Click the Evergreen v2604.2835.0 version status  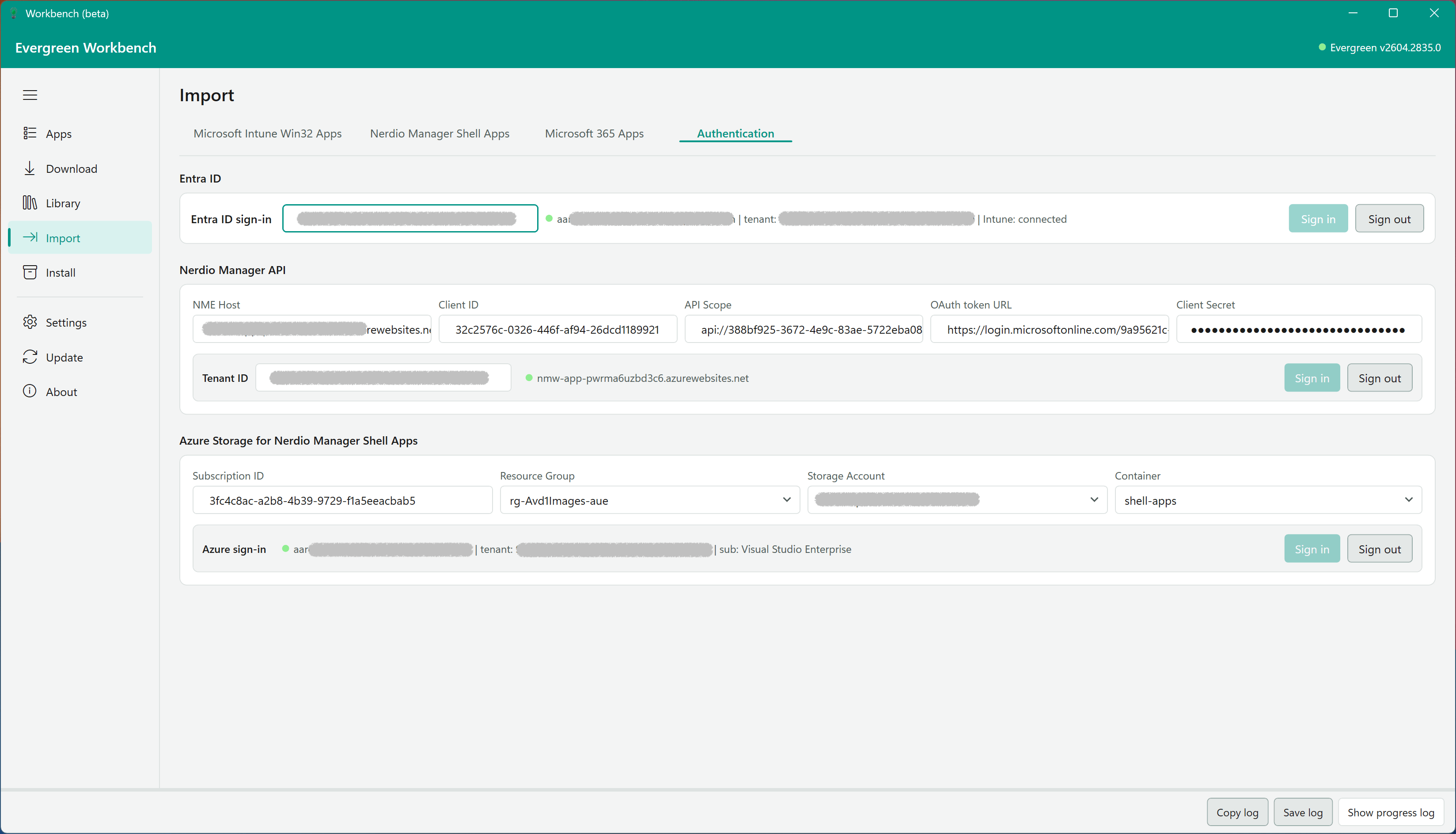coord(1379,48)
